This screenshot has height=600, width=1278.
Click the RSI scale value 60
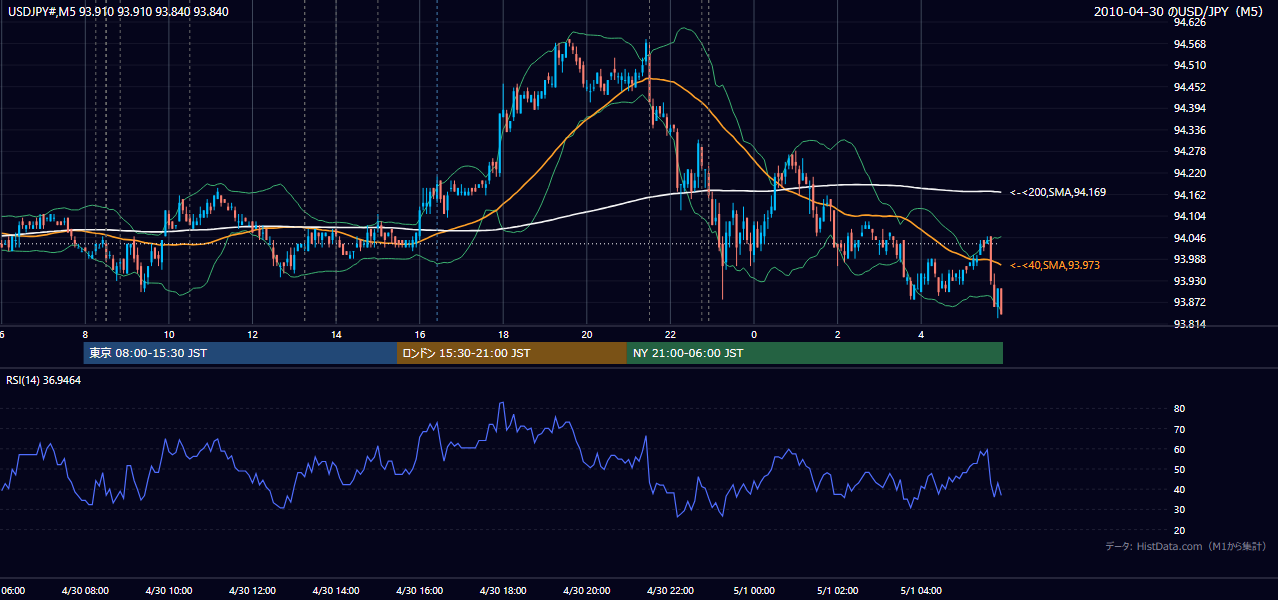tap(1179, 449)
